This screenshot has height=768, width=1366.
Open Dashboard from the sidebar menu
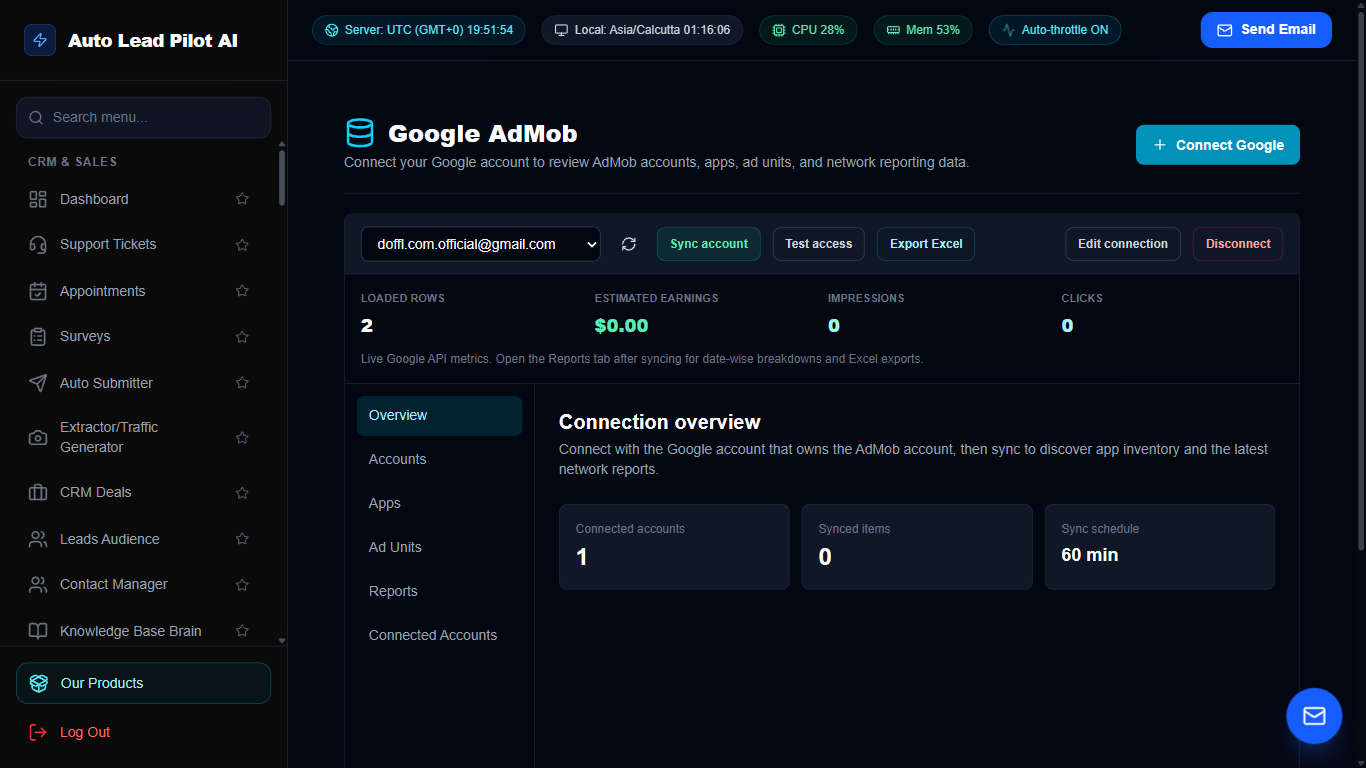click(138, 199)
